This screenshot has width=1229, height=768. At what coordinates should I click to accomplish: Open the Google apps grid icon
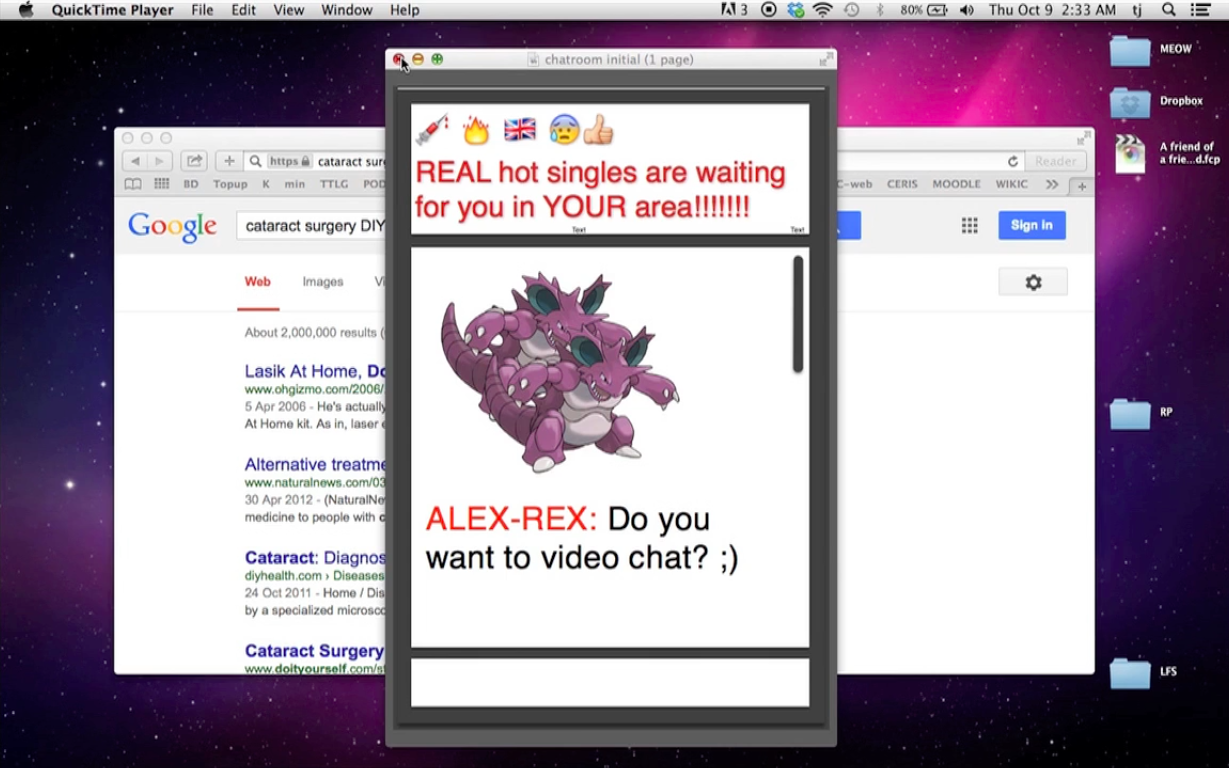(969, 226)
